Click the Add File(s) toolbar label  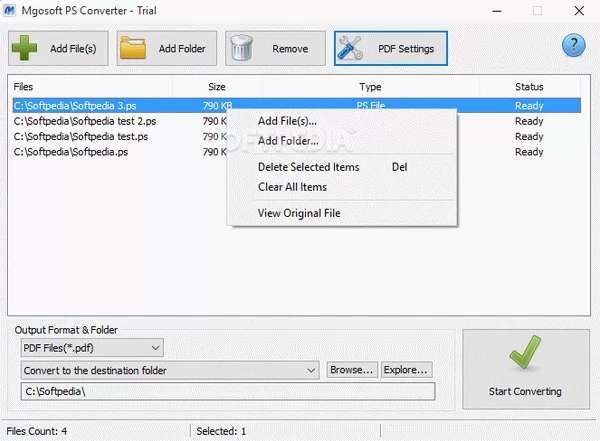click(73, 49)
